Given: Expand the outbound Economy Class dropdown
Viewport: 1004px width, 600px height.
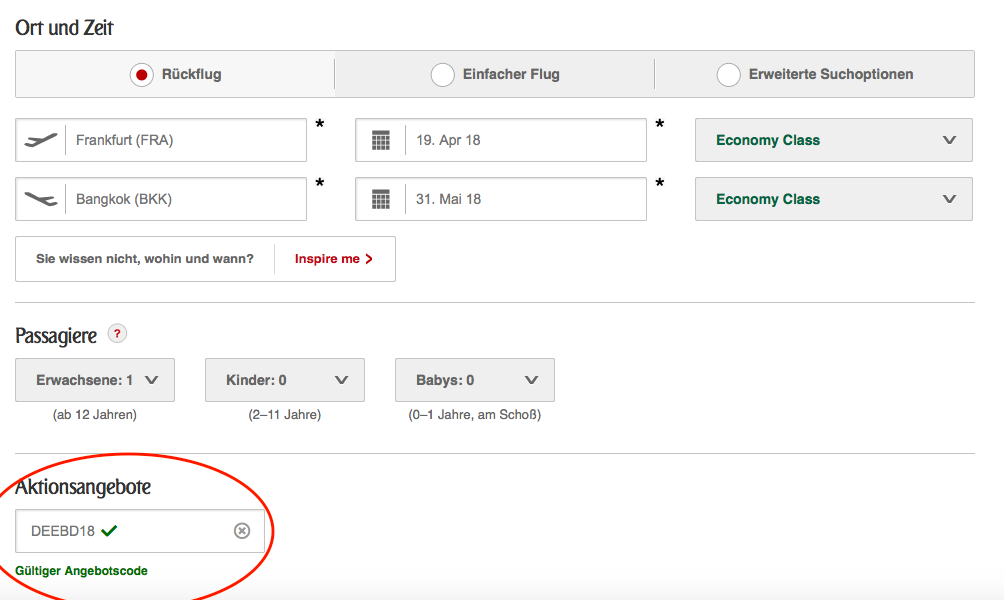Looking at the screenshot, I should [833, 140].
